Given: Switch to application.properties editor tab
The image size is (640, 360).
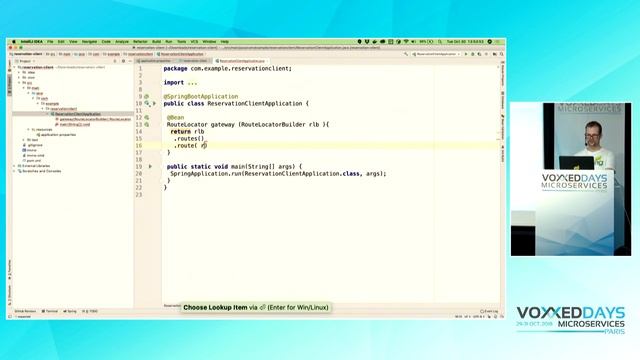Looking at the screenshot, I should coord(156,61).
